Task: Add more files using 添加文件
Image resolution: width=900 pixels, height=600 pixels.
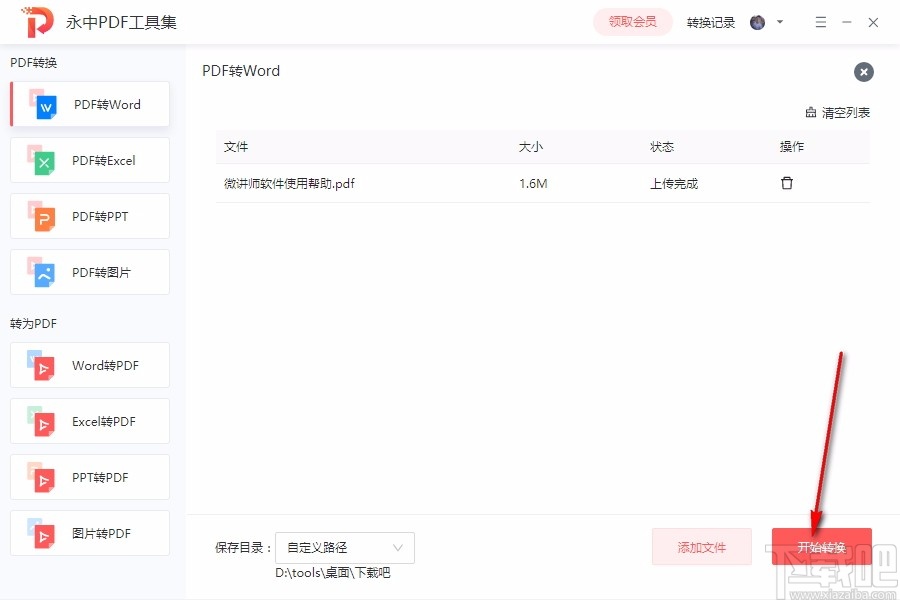Action: [x=702, y=547]
